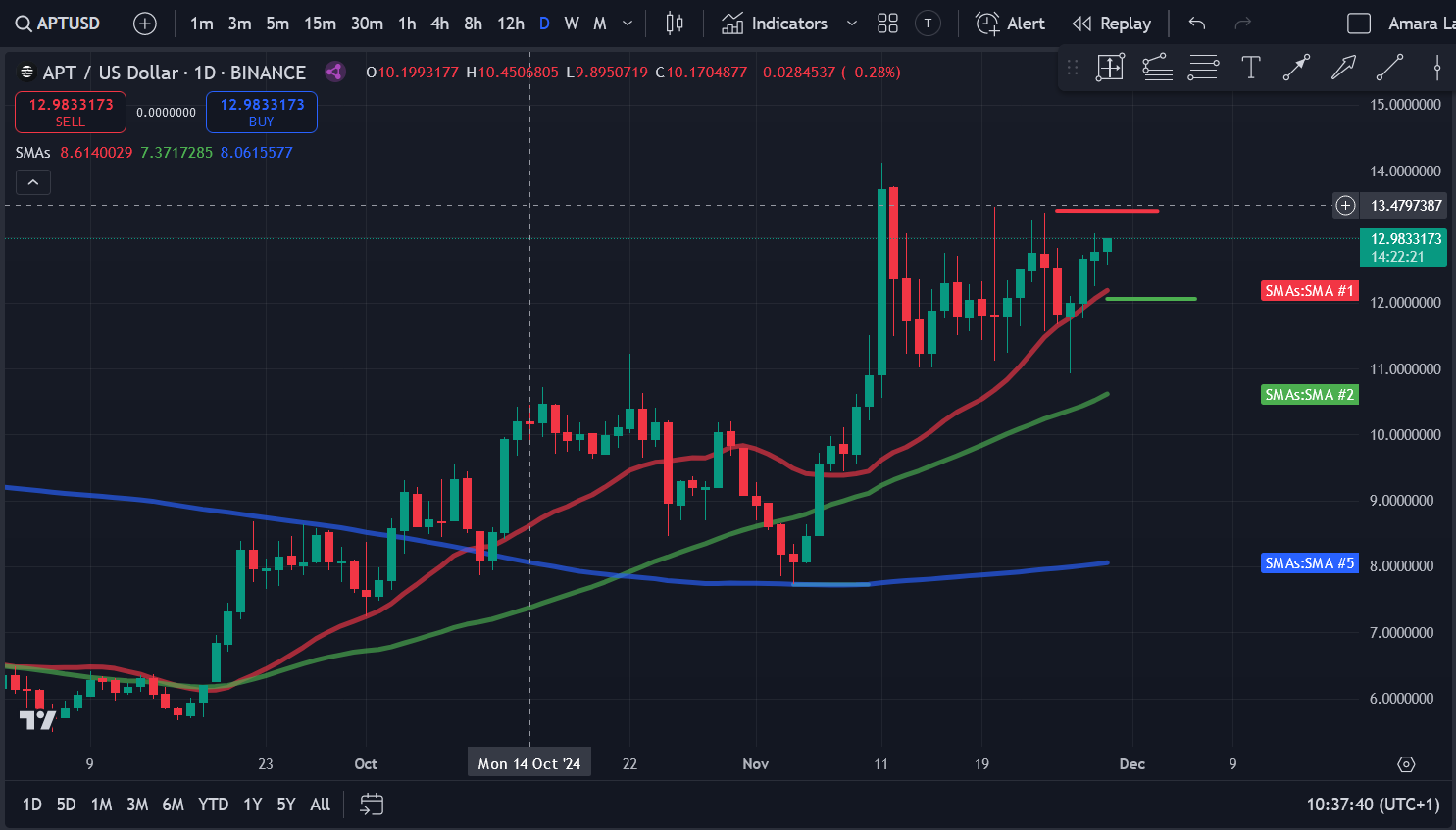Open the go to date calendar icon

(x=372, y=805)
